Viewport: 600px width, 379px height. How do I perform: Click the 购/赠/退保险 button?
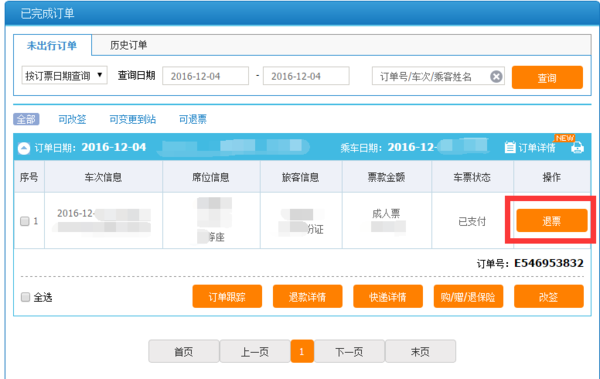pos(468,296)
